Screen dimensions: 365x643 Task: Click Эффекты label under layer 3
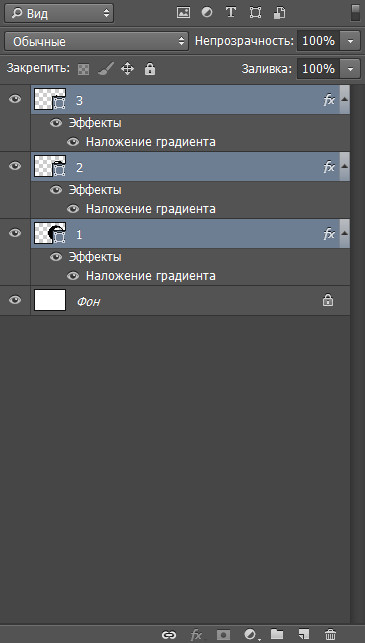coord(95,123)
